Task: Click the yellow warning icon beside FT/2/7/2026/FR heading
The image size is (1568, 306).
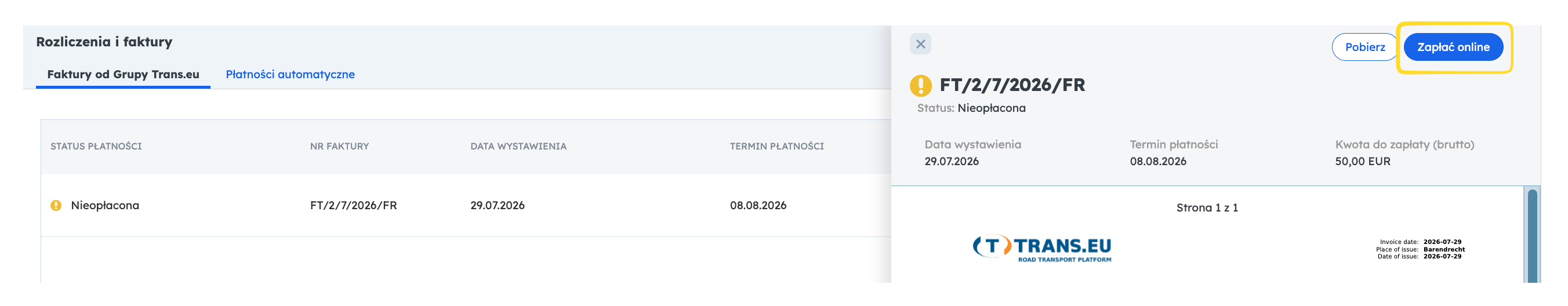Action: 920,86
